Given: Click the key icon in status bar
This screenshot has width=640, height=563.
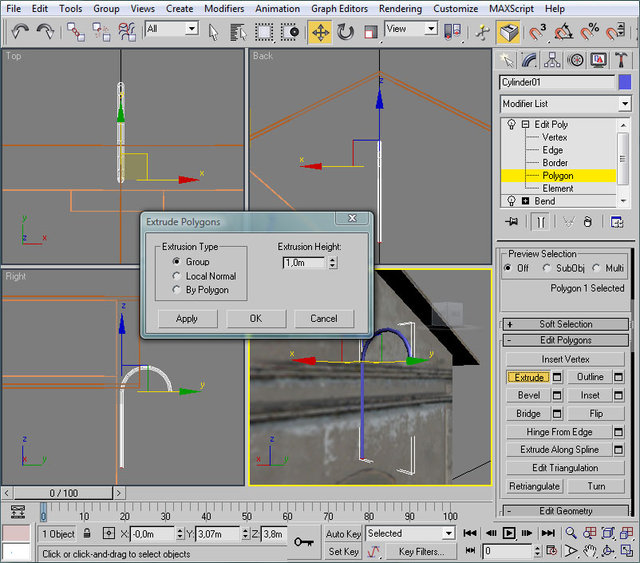Looking at the screenshot, I should [304, 541].
